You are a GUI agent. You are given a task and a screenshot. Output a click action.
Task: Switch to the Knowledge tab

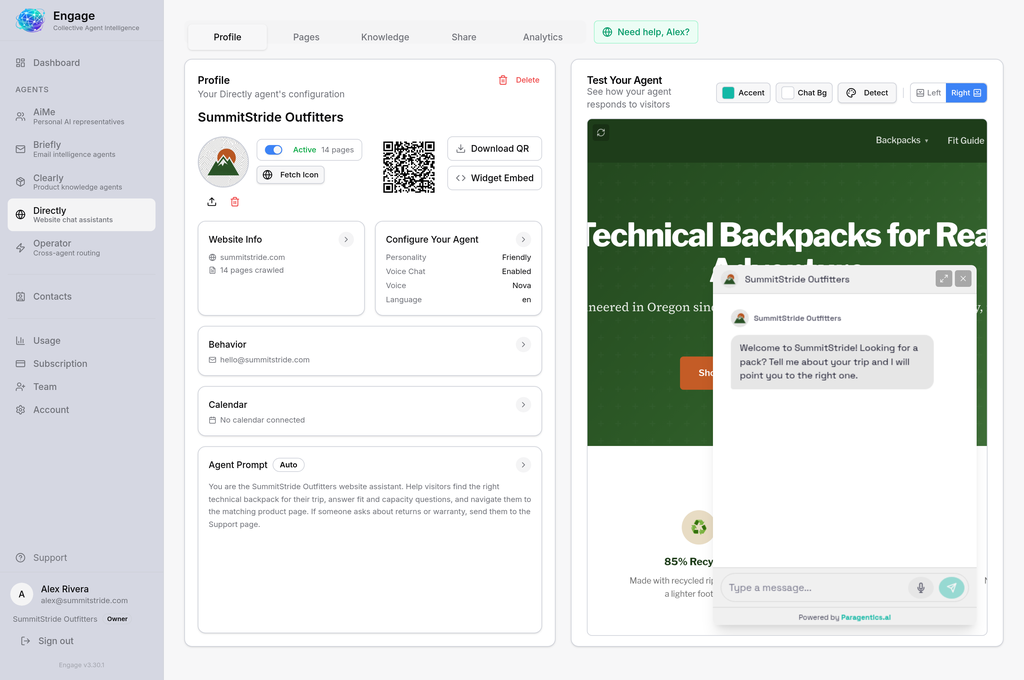[385, 37]
